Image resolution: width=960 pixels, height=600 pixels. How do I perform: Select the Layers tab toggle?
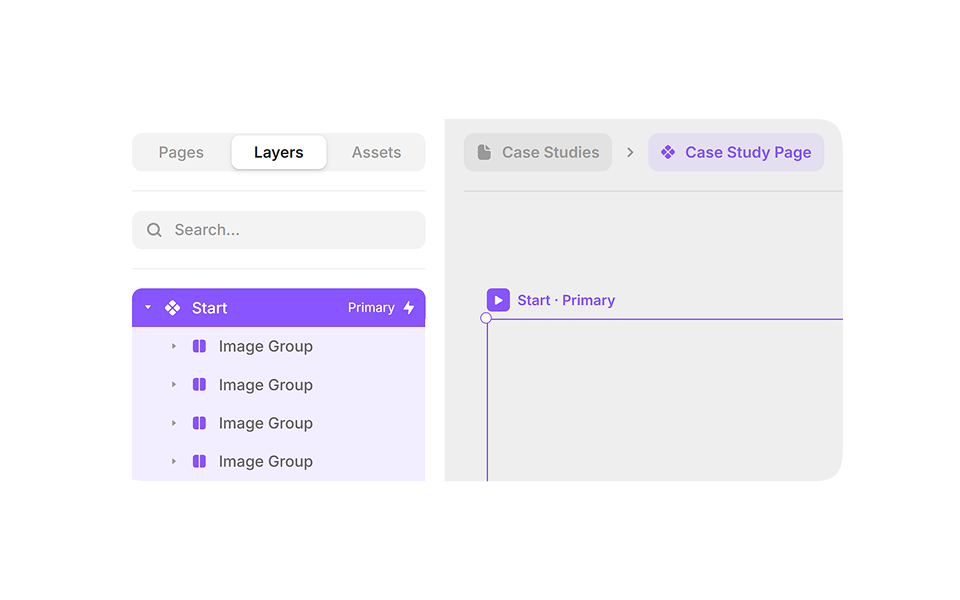[278, 152]
